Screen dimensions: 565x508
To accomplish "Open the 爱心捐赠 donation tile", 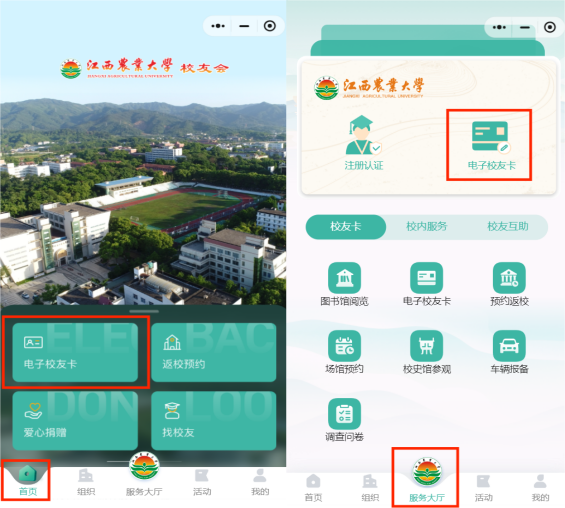I will coord(75,420).
